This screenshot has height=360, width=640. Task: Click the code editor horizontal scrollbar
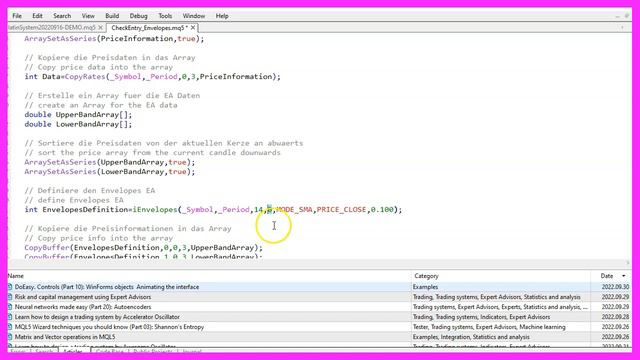[320, 263]
